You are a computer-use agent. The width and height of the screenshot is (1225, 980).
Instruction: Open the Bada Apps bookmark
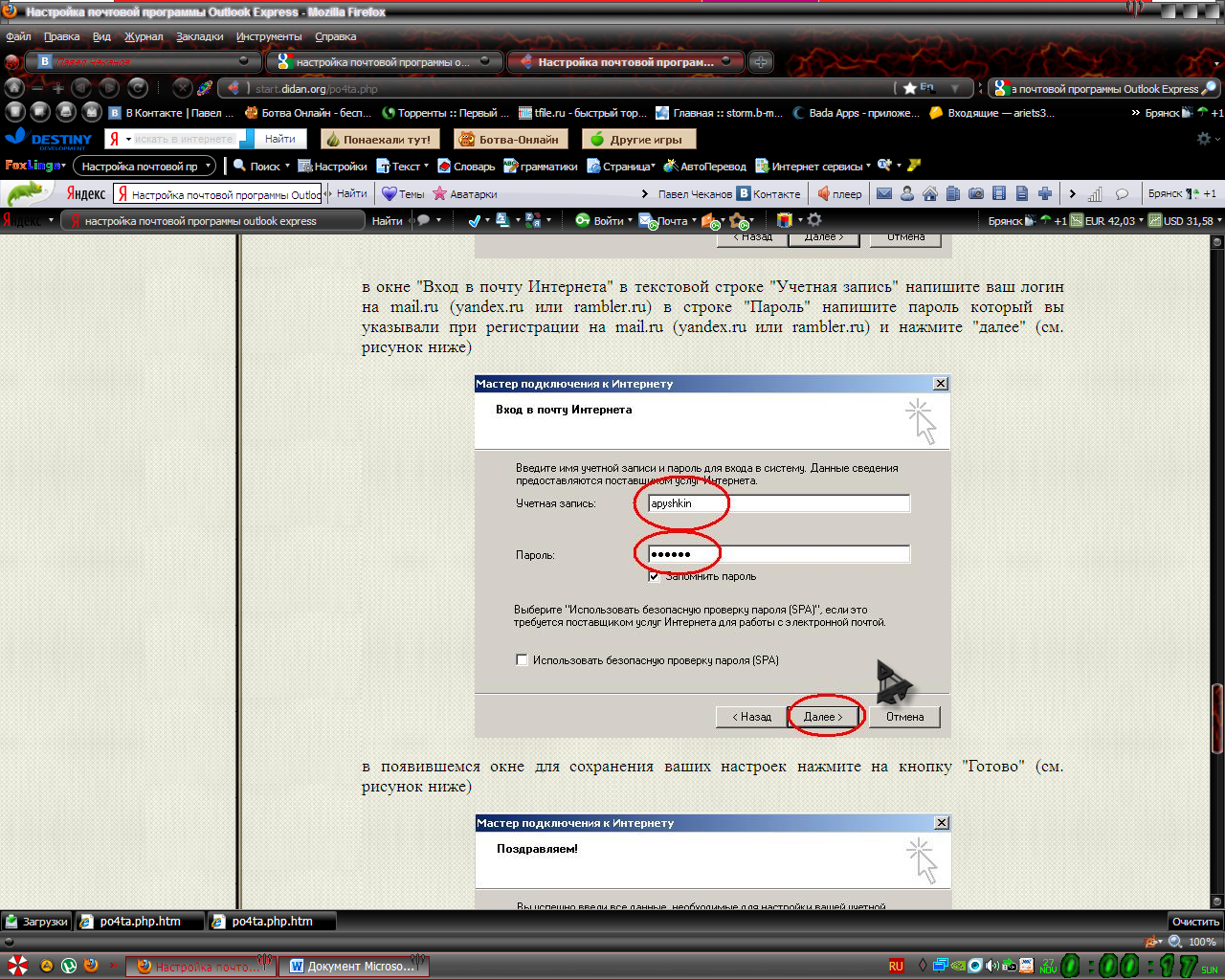coord(856,112)
